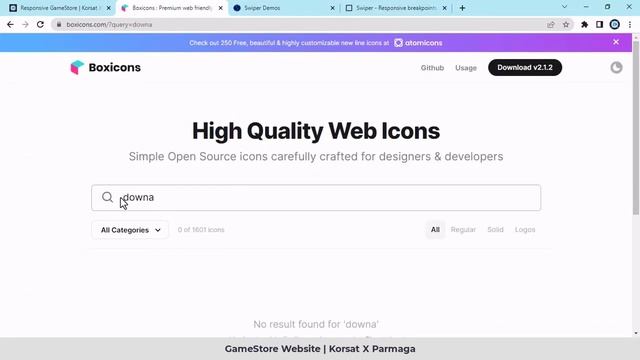
Task: Click the '0 of 1601 icons' count
Action: click(x=201, y=230)
